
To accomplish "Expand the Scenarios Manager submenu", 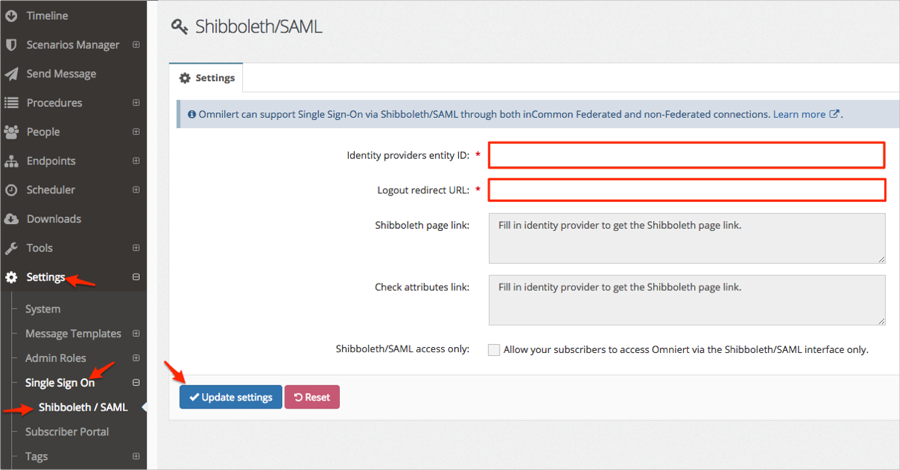I will (x=136, y=45).
